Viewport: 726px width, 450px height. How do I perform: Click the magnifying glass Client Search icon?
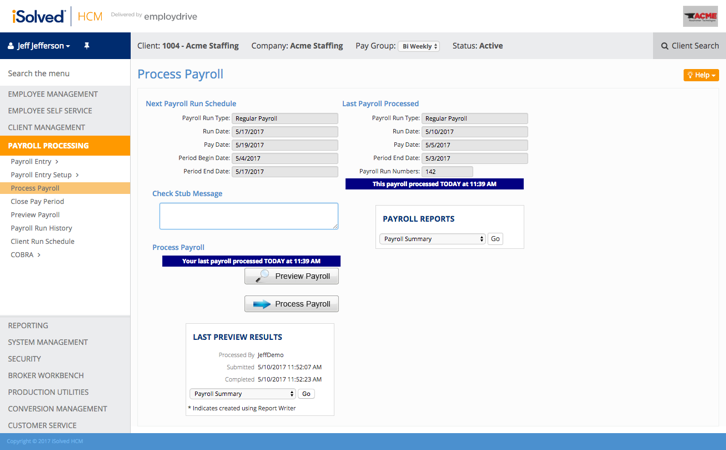[664, 46]
